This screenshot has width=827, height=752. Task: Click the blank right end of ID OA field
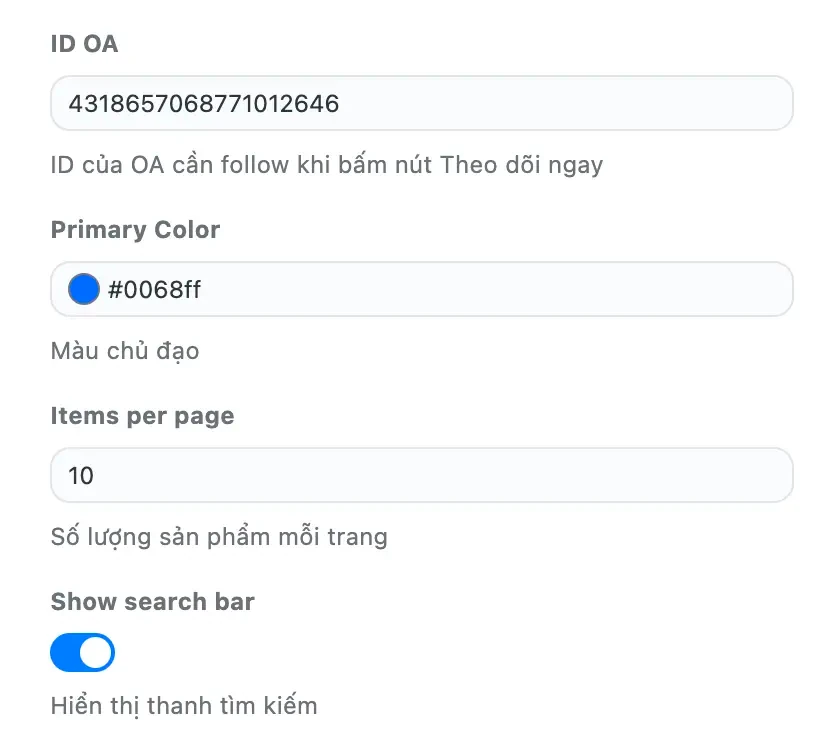click(700, 103)
